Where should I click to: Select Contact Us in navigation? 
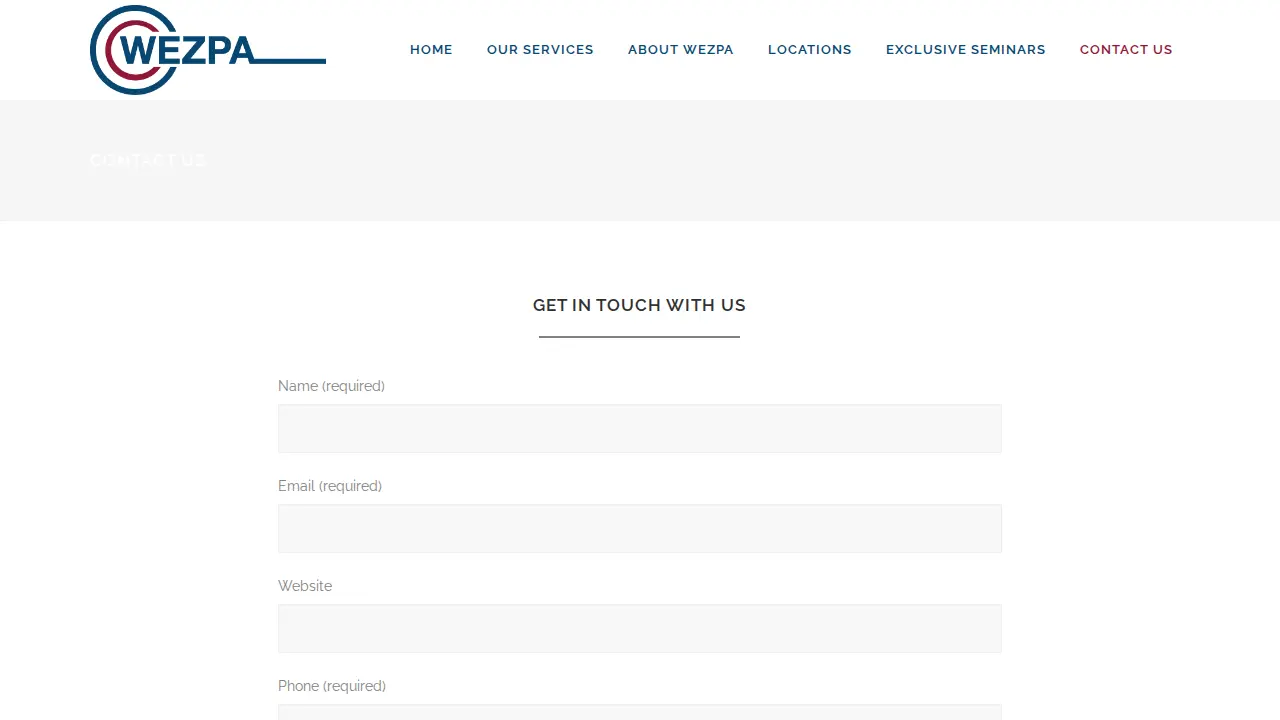click(x=1126, y=50)
